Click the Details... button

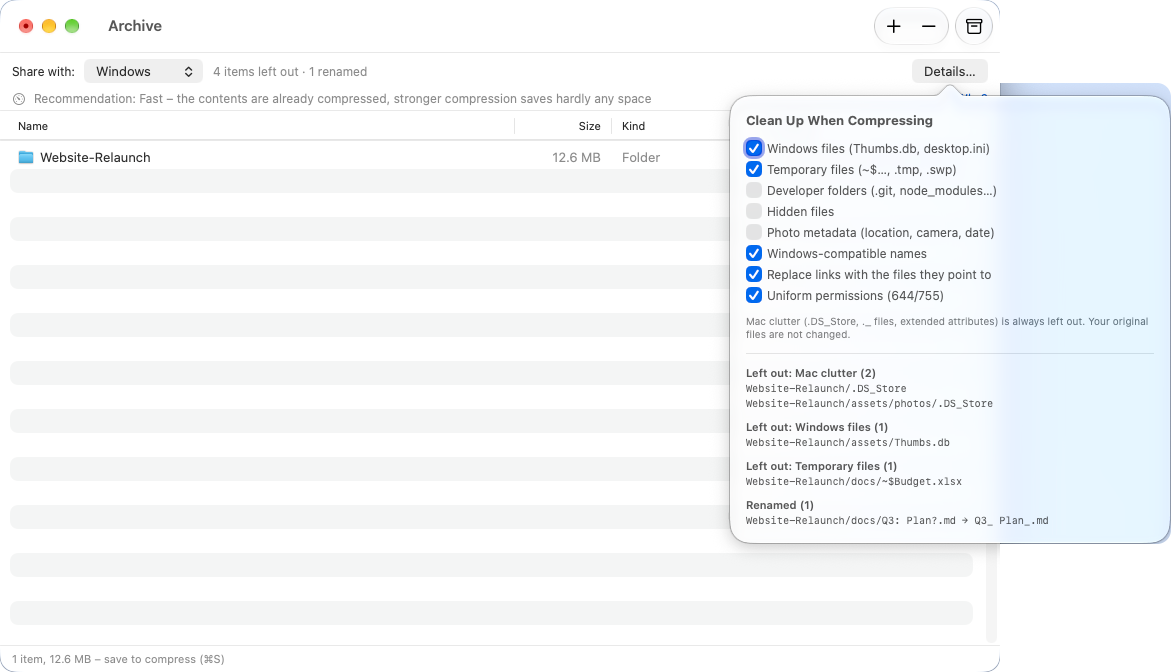pos(949,72)
